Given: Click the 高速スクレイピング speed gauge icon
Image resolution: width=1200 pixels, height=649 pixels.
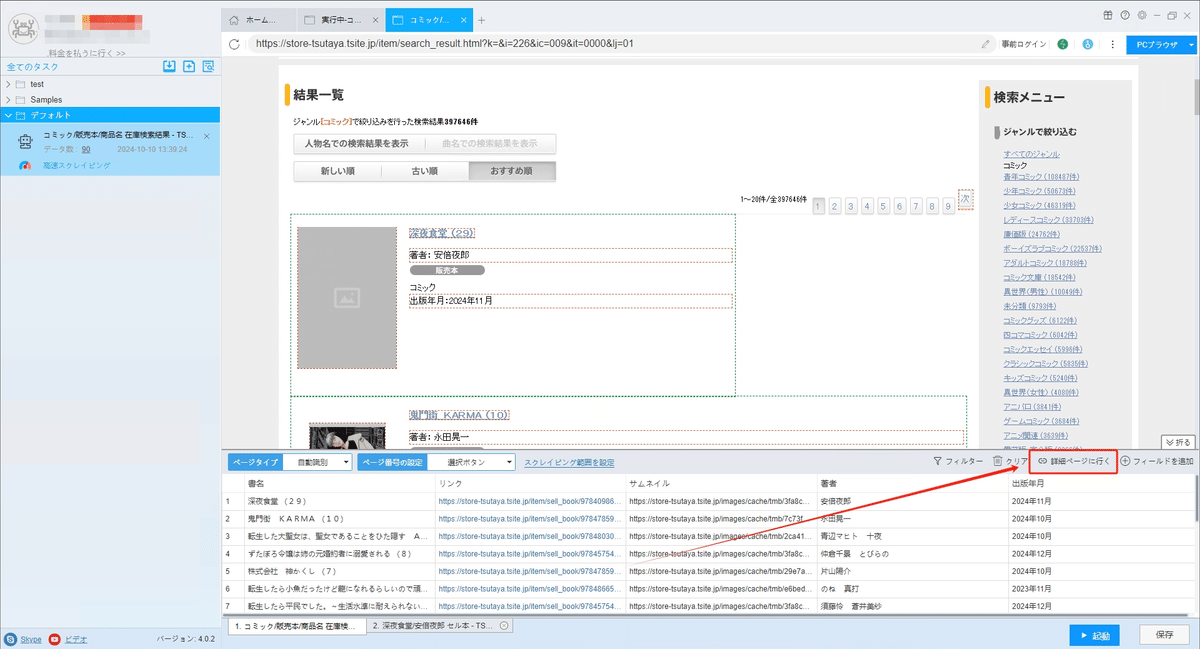Looking at the screenshot, I should tap(26, 165).
